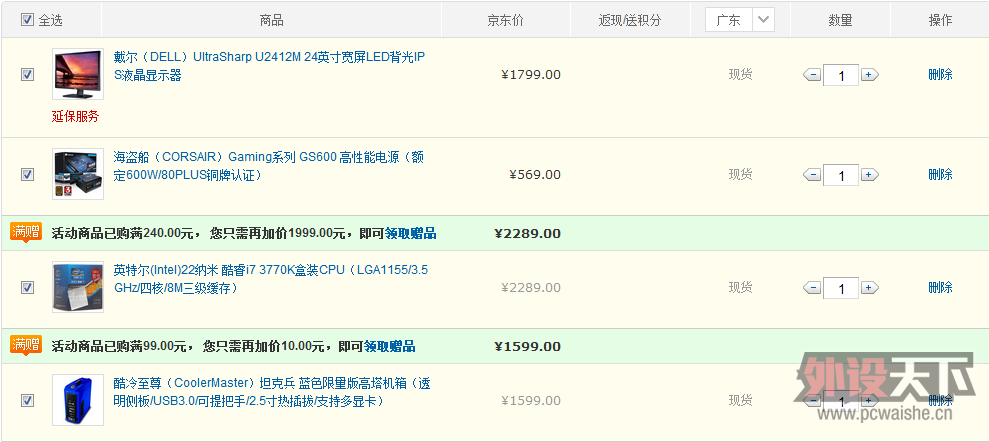Click the bold ¥2289.00 promotion subtotal
Viewport: 989px width, 442px height.
pos(527,234)
